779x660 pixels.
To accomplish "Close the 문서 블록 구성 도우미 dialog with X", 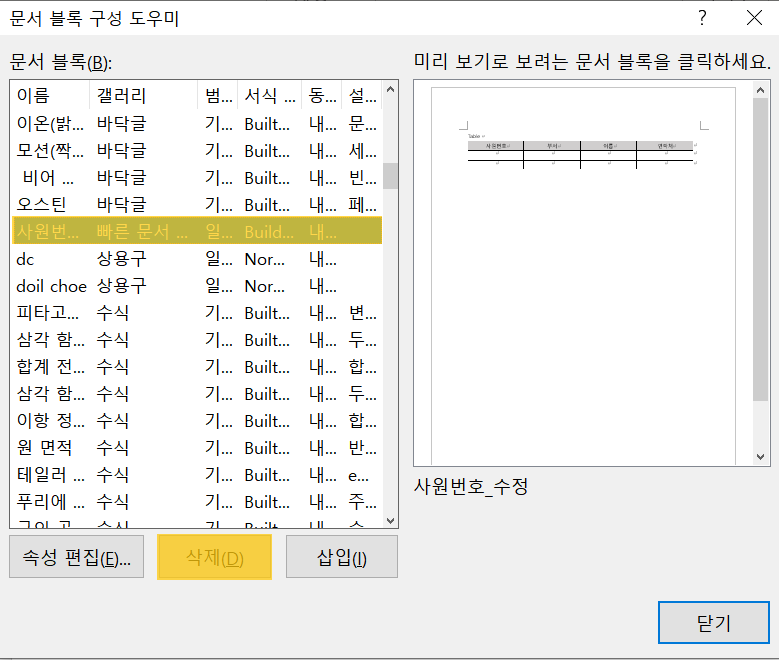I will click(x=754, y=18).
